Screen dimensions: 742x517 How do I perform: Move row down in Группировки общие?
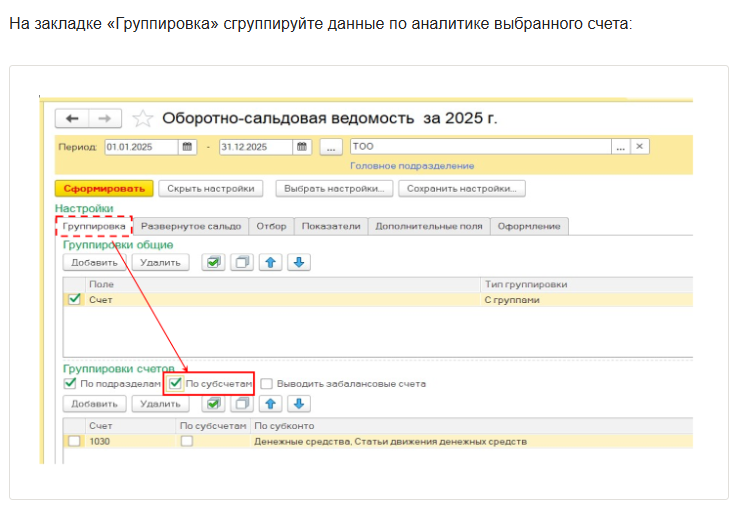tap(299, 262)
